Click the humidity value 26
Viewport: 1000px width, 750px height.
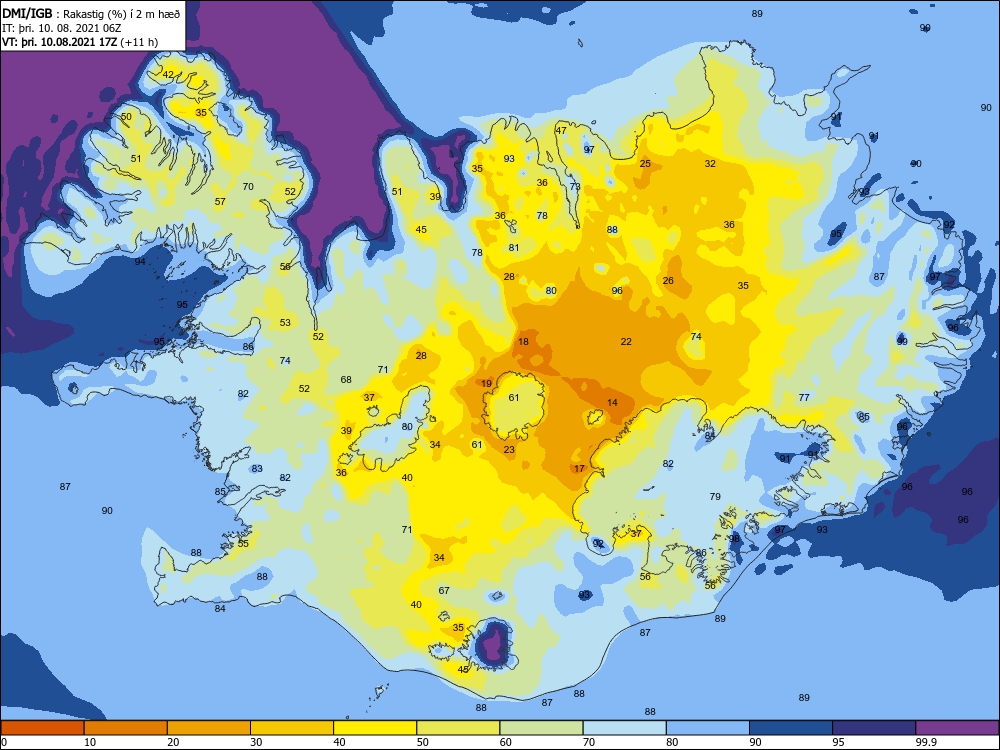click(x=668, y=281)
